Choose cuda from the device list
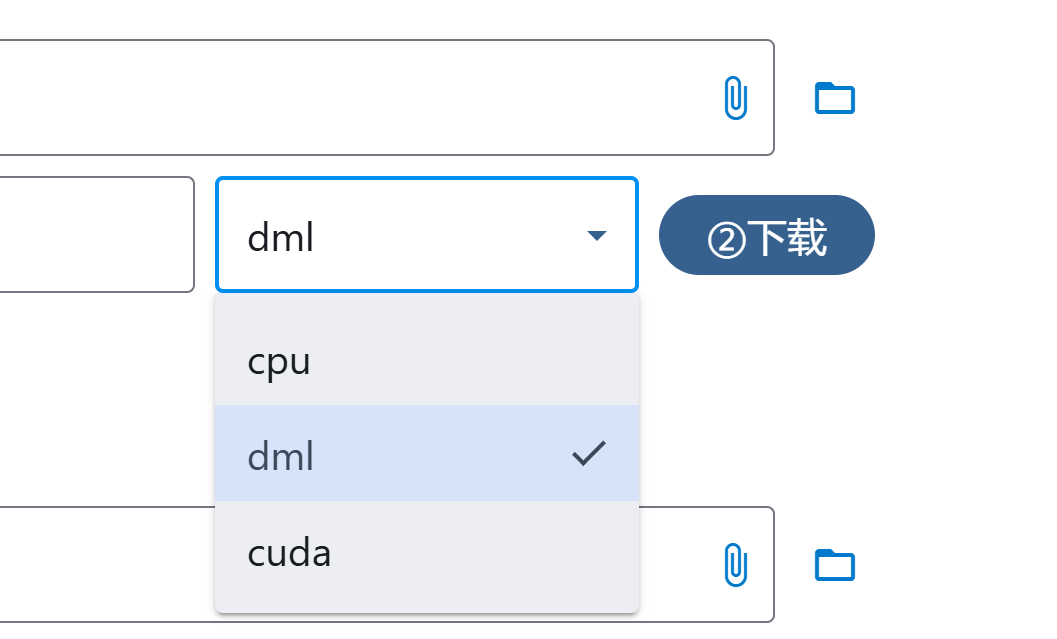Screen dimensions: 1057x639 click(x=426, y=552)
